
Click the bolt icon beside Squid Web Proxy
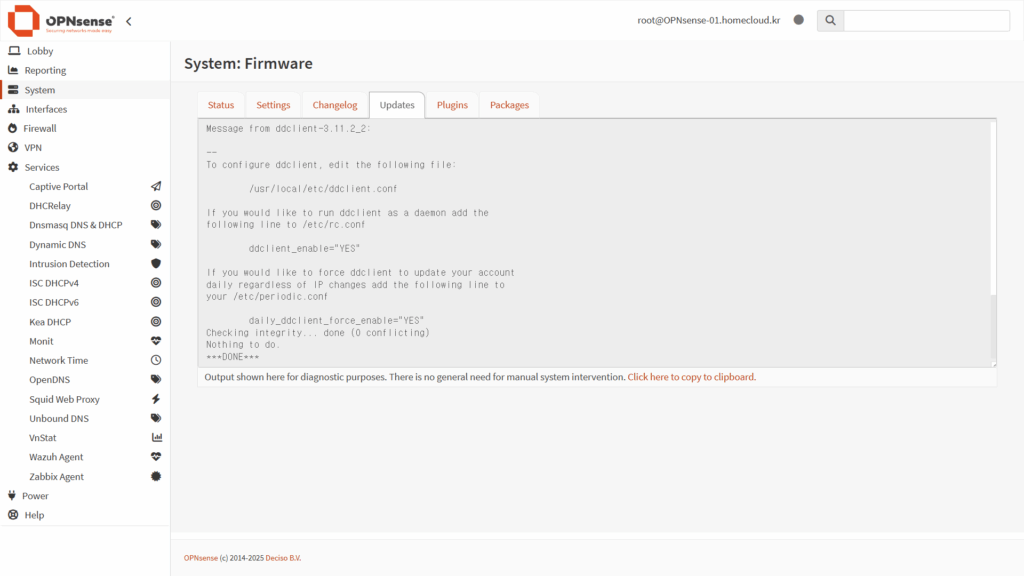tap(156, 399)
